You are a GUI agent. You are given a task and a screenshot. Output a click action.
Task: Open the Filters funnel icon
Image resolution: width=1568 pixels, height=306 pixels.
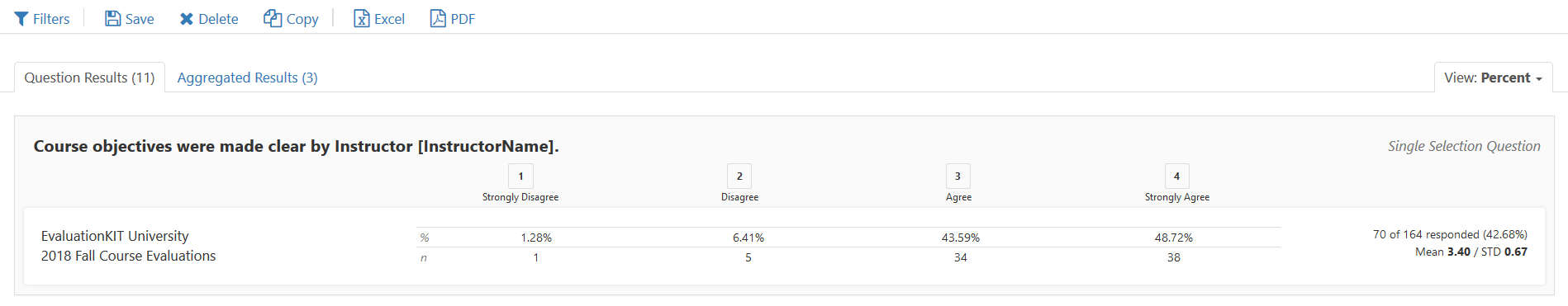point(21,19)
